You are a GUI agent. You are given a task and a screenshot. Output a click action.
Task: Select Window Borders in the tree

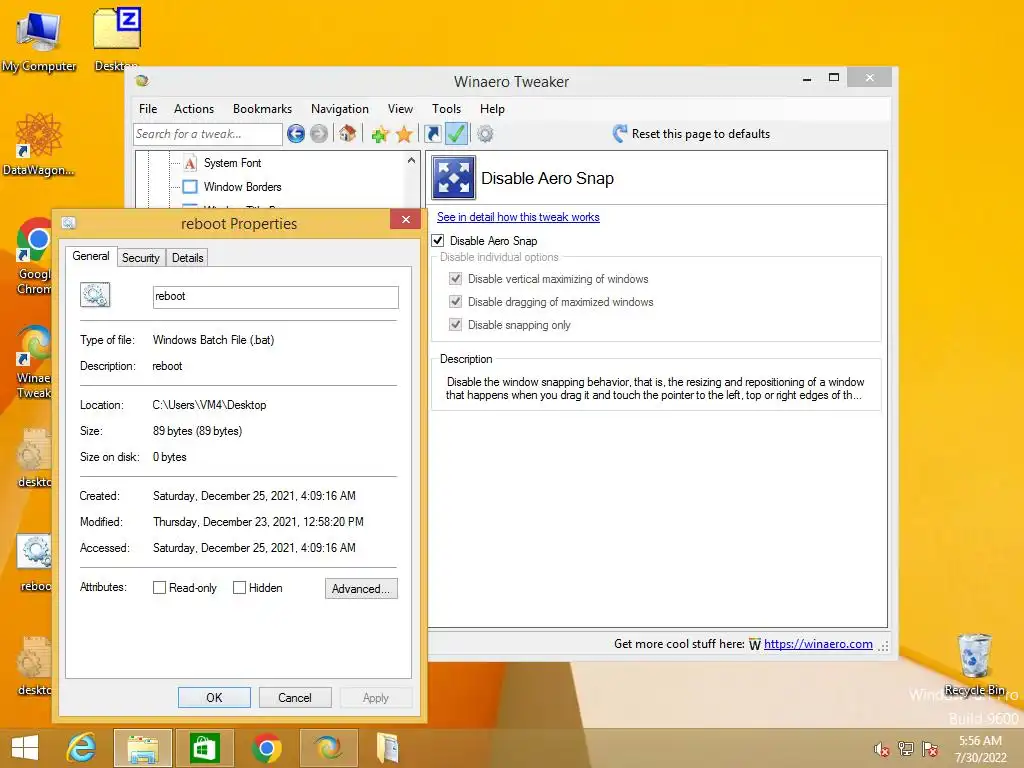tap(242, 187)
